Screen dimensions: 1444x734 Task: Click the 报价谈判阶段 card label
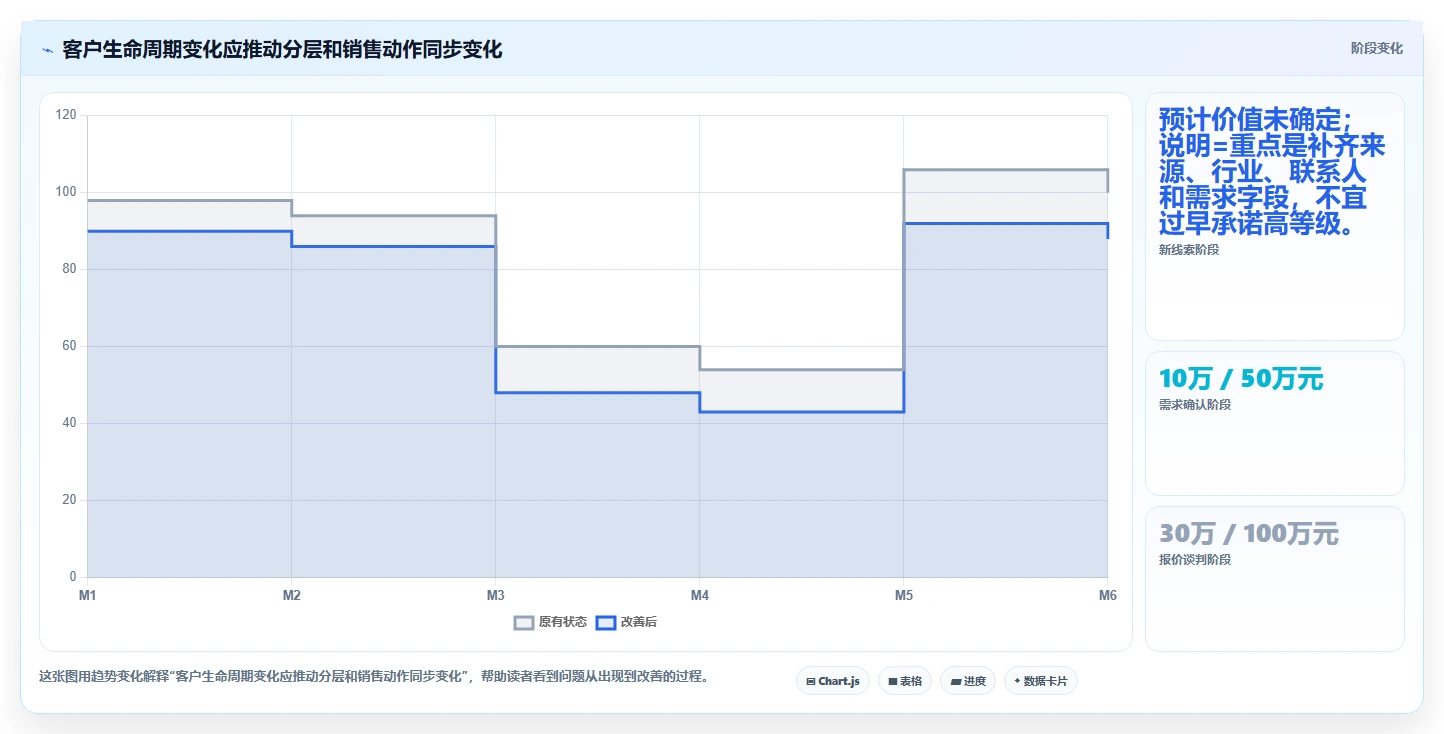[1195, 560]
